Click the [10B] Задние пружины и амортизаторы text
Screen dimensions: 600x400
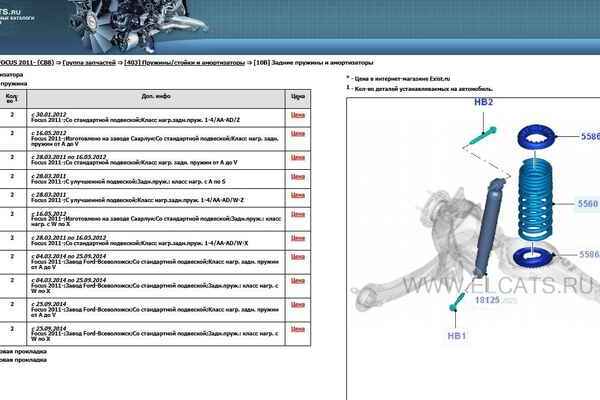tap(313, 62)
